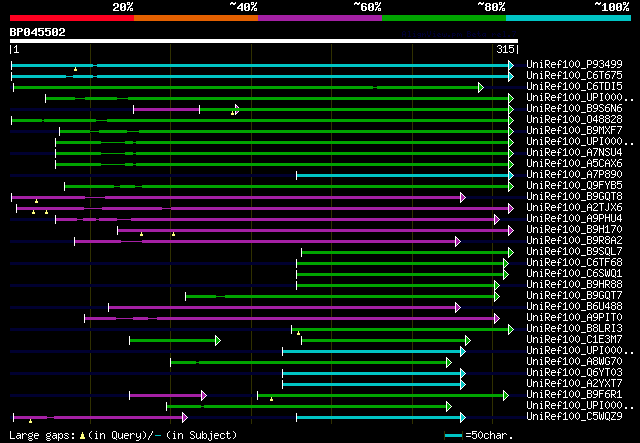Select the UniRef100_C6SWQ1 label
The width and height of the screenshot is (640, 443).
coord(574,274)
